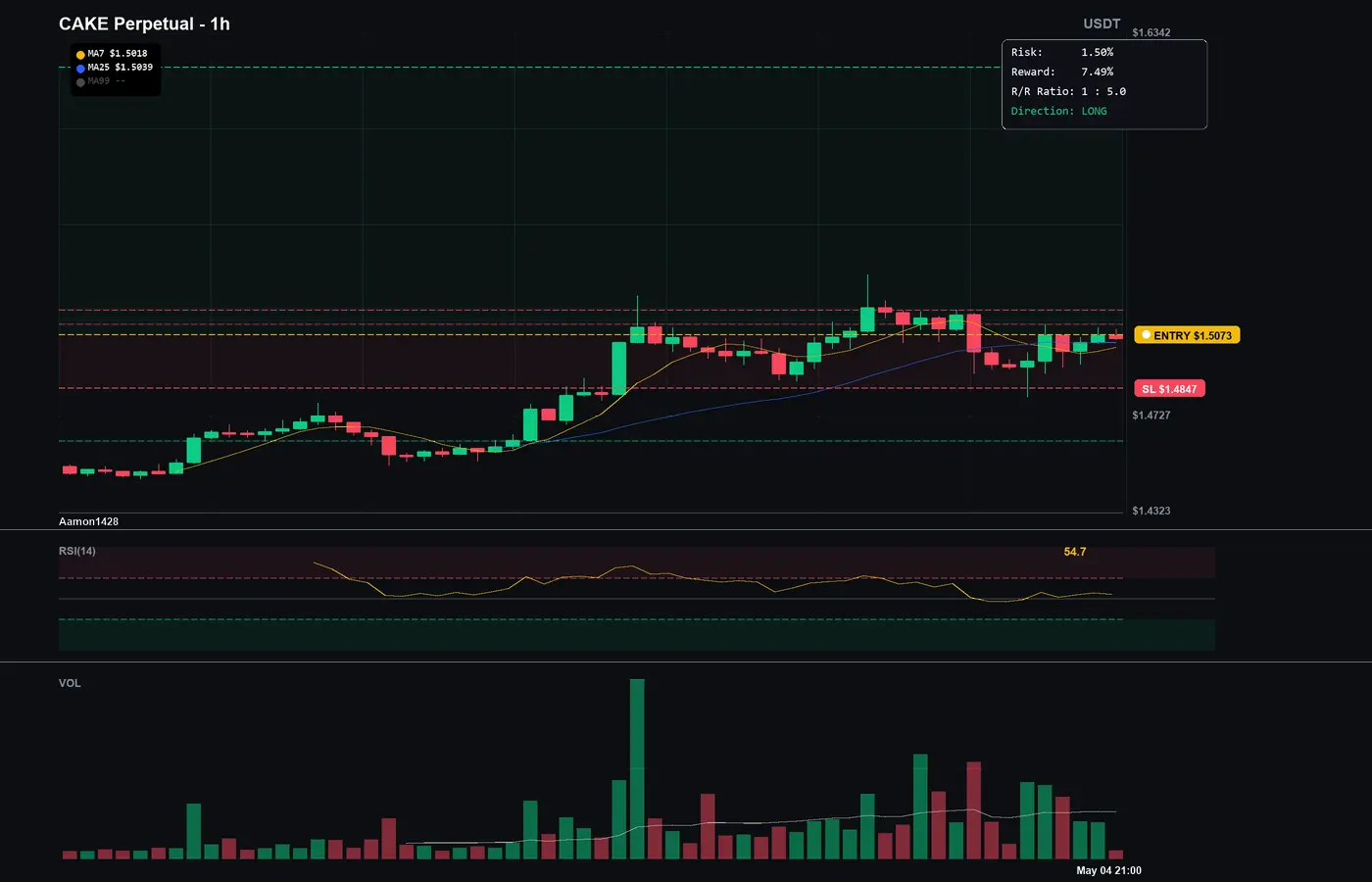This screenshot has height=882, width=1372.
Task: Click the tallest green volume bar
Action: [x=637, y=769]
